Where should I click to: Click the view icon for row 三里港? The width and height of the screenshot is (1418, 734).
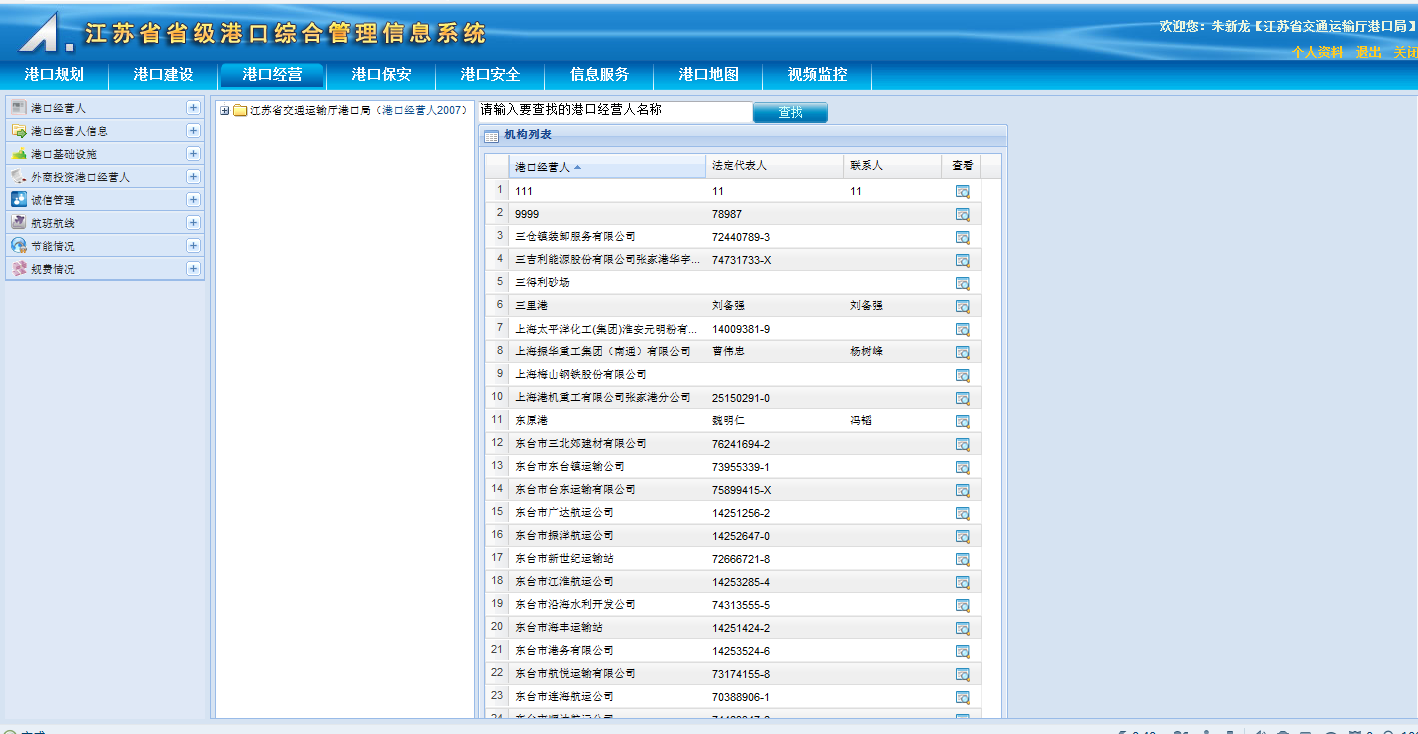962,306
